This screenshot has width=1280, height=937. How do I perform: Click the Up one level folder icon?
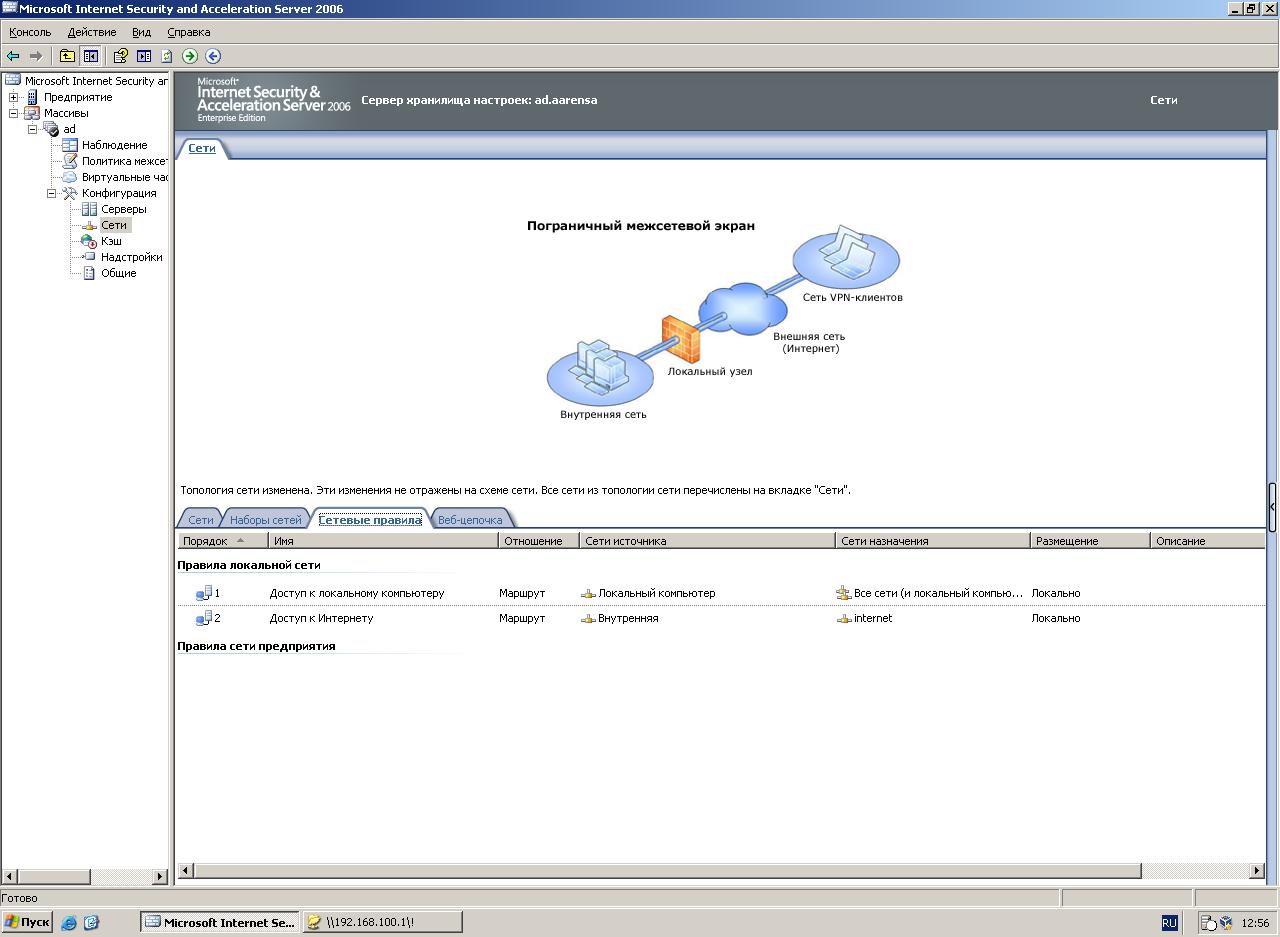(x=67, y=56)
